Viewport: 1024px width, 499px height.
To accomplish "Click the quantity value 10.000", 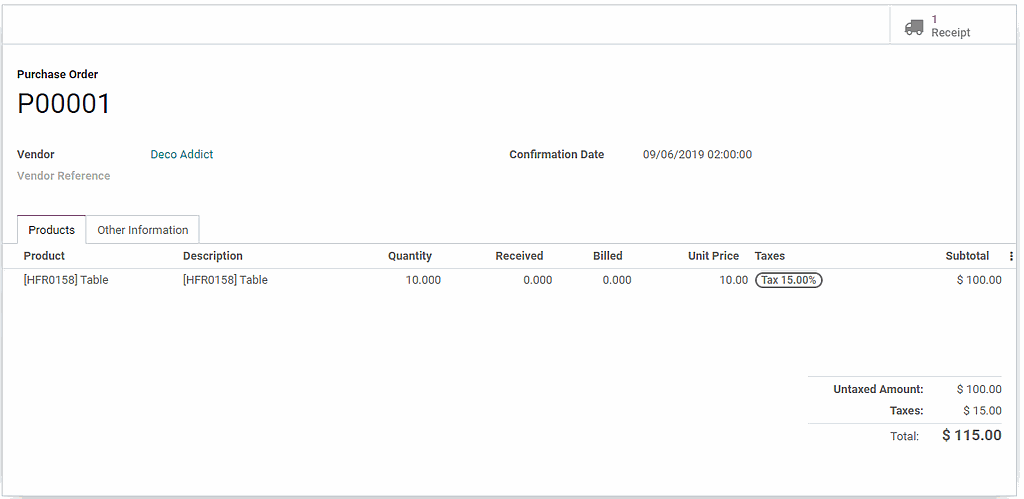I will click(x=423, y=280).
